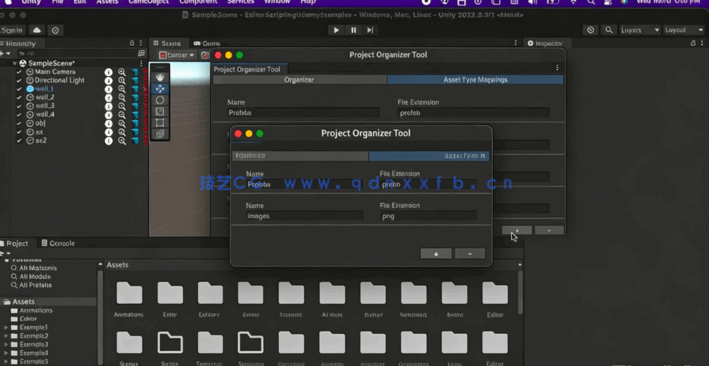Open the Hierarchy panel kebab menu
The image size is (709, 366).
141,43
